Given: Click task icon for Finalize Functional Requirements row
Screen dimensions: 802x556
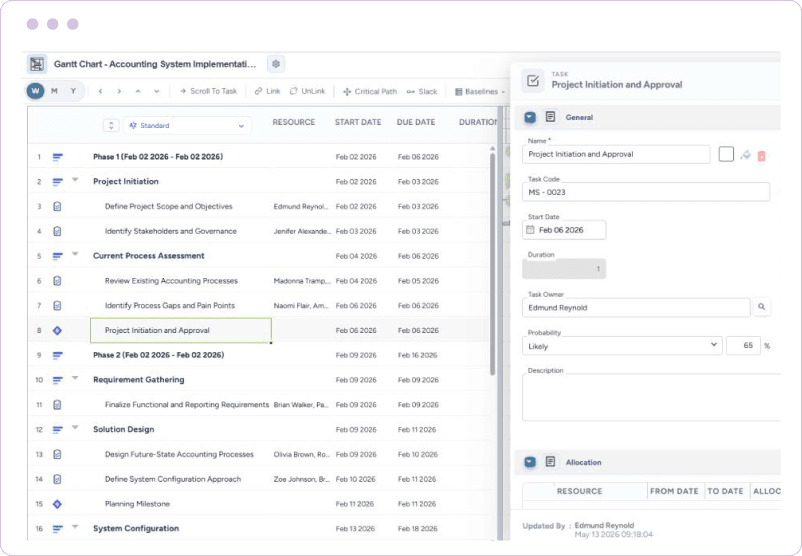Looking at the screenshot, I should 57,405.
